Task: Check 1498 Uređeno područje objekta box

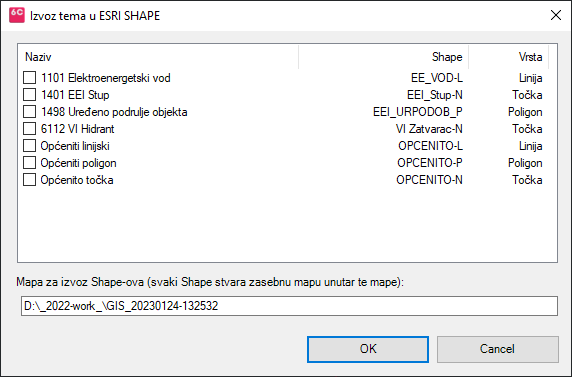Action: (30, 112)
